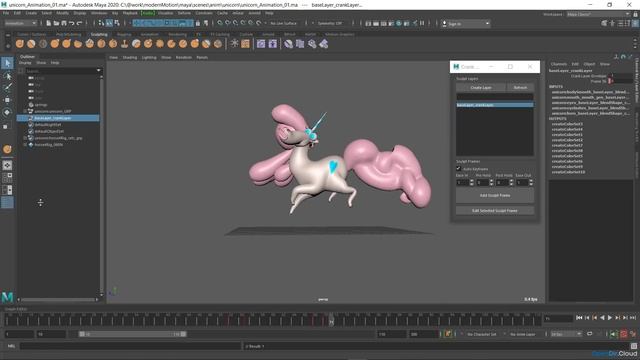Go to the start of the playback range
Viewport: 640px width, 360px height.
pos(579,318)
